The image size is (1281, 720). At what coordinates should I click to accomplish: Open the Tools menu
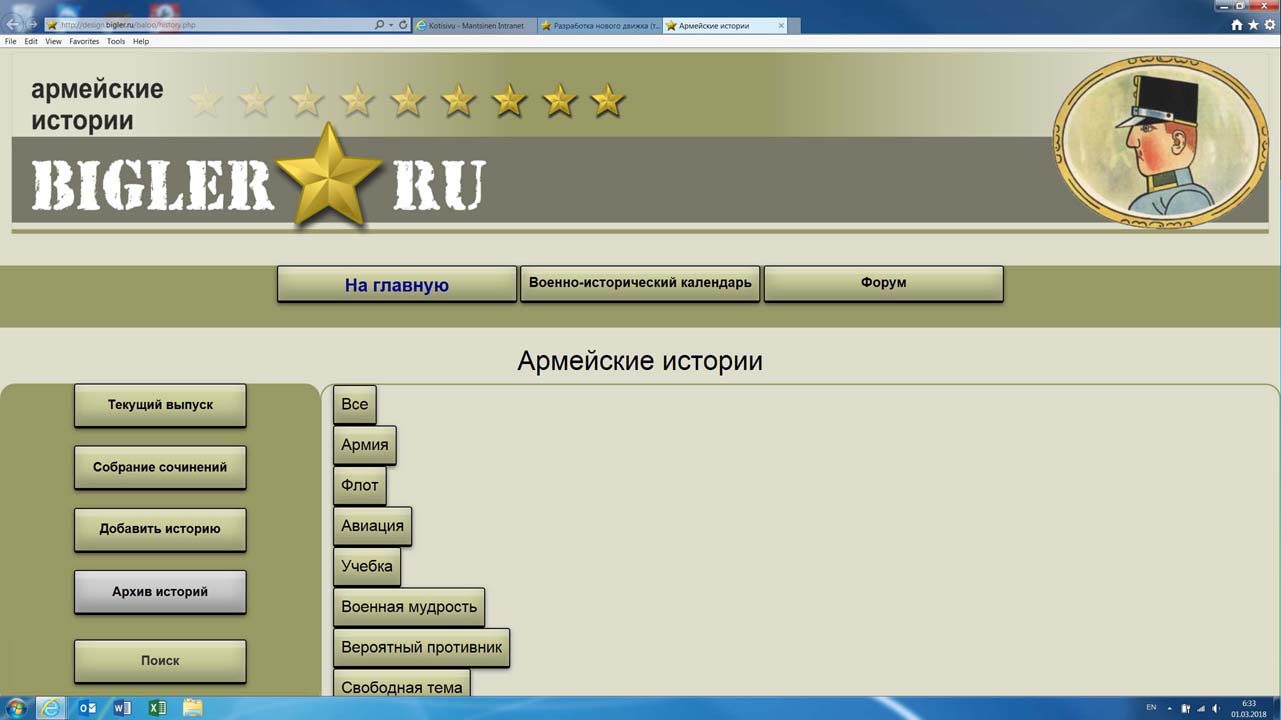click(116, 42)
